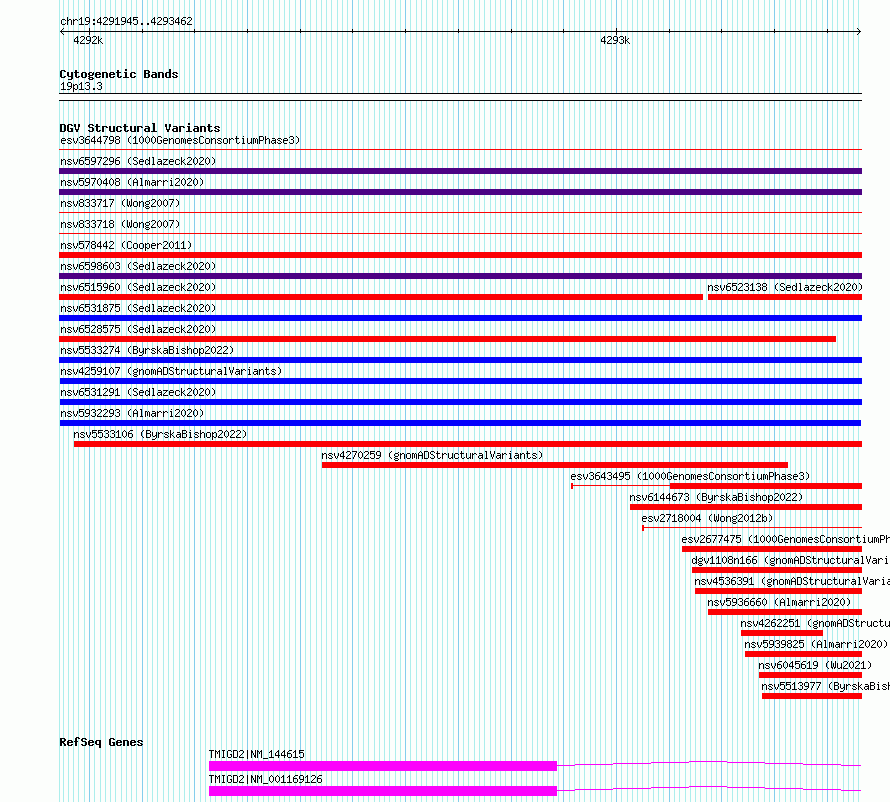Select nsv6045619 Wu2021 label
Viewport: 890px width, 802px height.
[815, 665]
